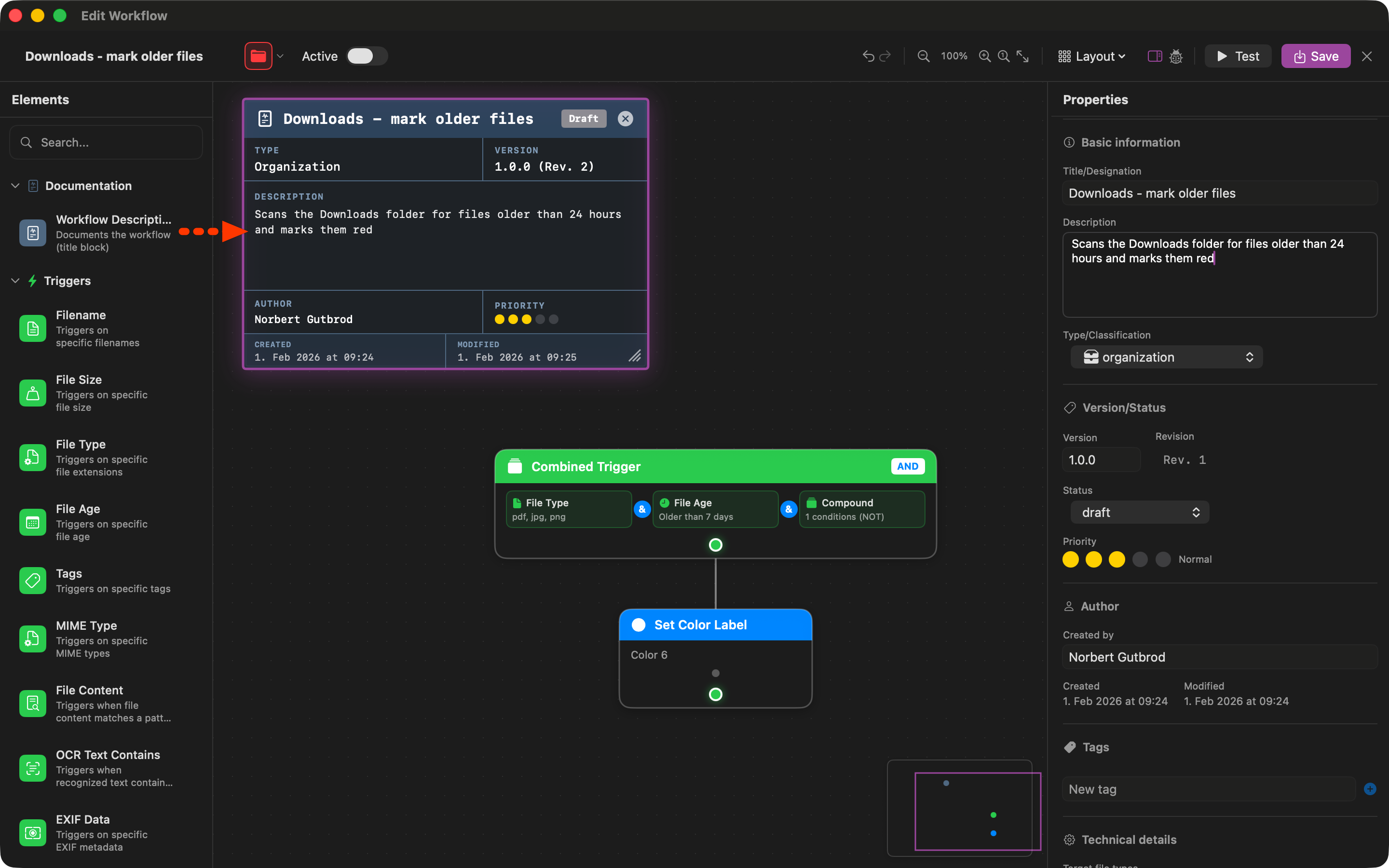Toggle the Active workflow switch
This screenshot has height=868, width=1389.
(368, 56)
